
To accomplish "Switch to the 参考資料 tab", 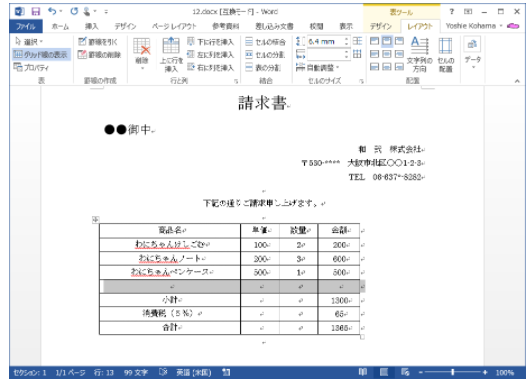I will (225, 26).
